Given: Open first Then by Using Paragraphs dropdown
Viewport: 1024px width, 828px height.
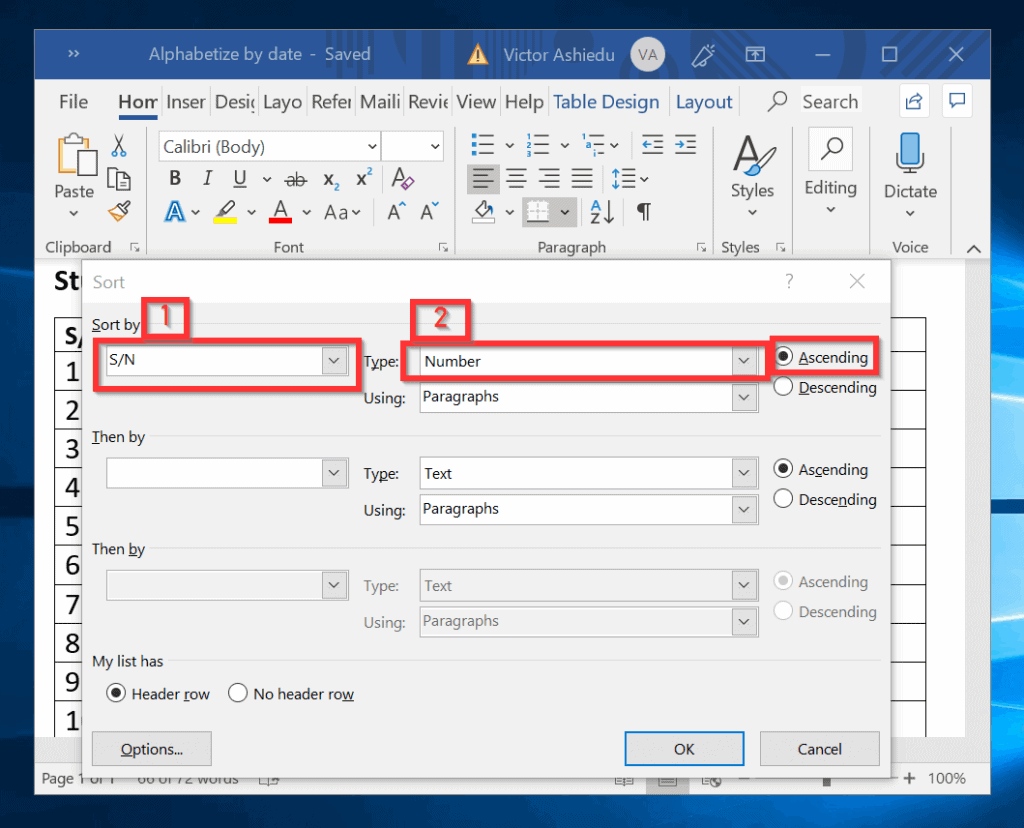Looking at the screenshot, I should pos(744,509).
